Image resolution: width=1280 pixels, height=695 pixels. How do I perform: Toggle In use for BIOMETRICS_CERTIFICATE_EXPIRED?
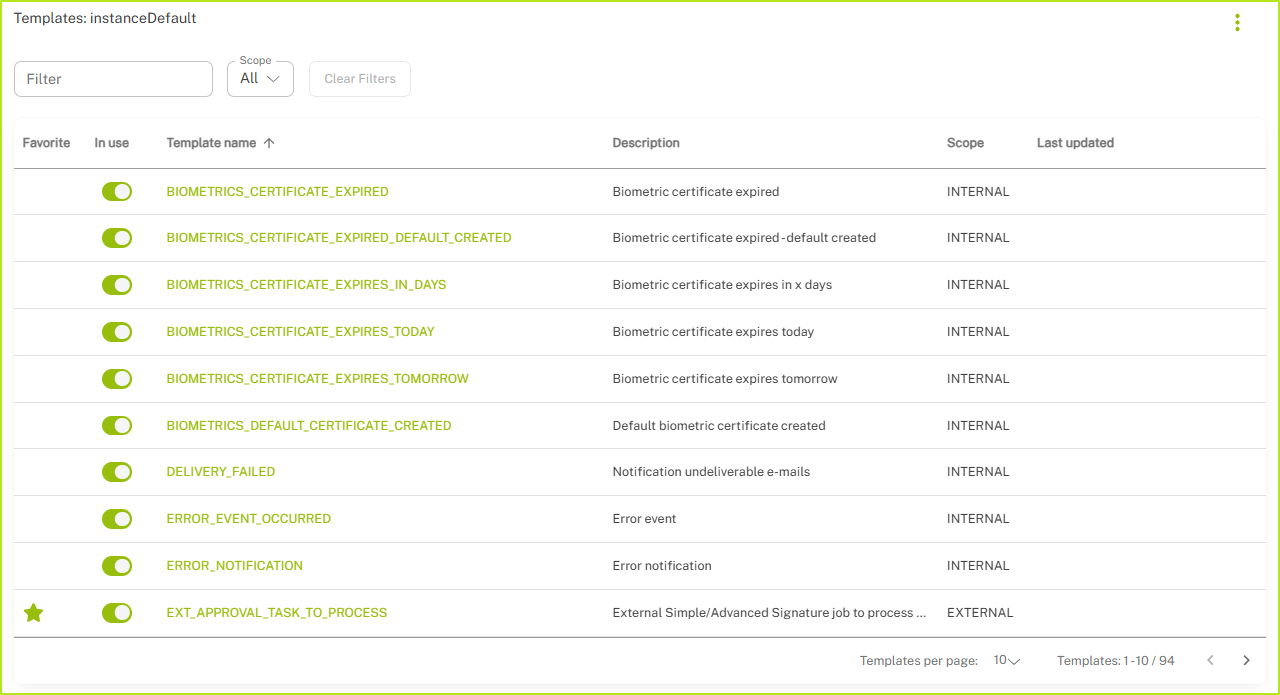pos(117,191)
